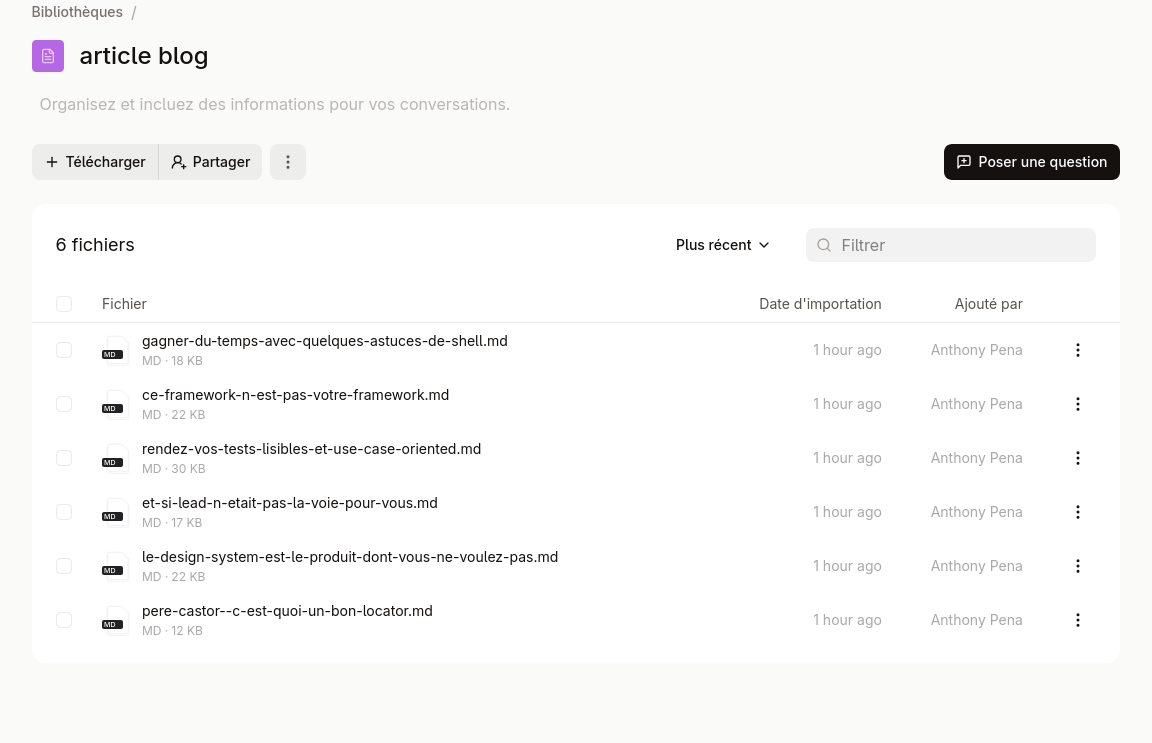Check the le-design-system file checkbox
Screen dimensions: 1152x743
click(x=64, y=566)
